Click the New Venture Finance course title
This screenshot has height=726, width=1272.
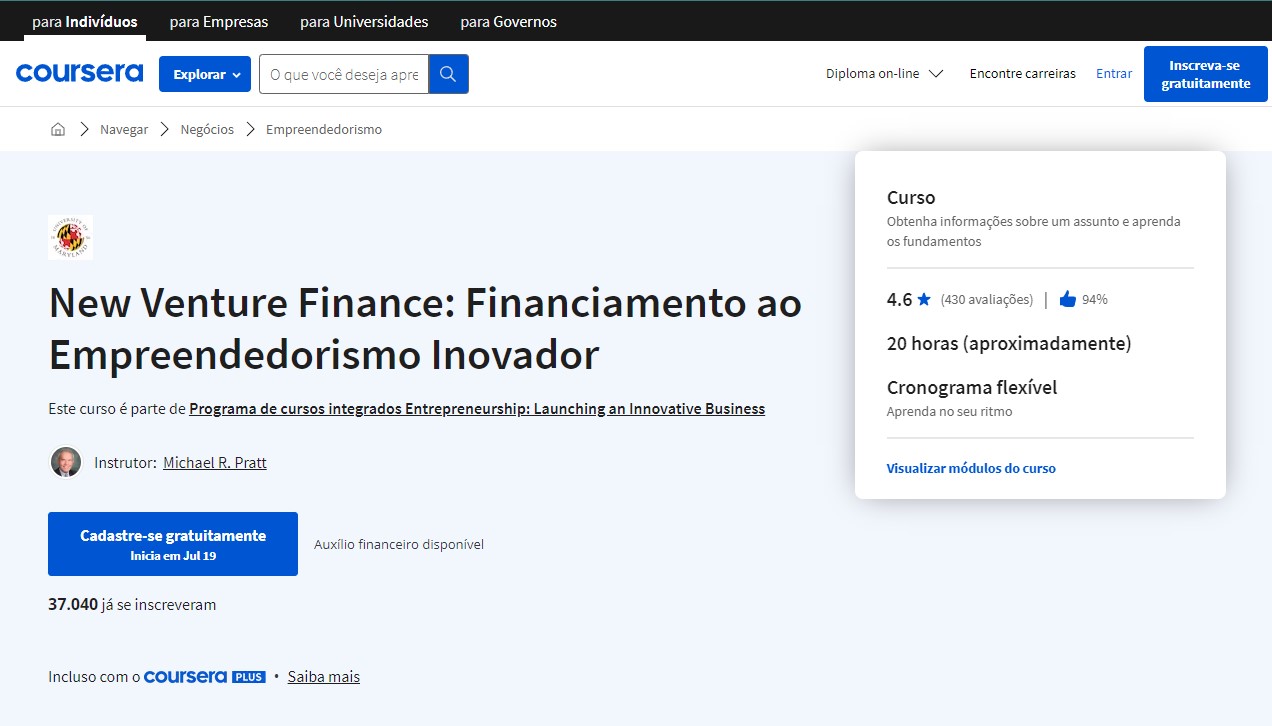[425, 328]
